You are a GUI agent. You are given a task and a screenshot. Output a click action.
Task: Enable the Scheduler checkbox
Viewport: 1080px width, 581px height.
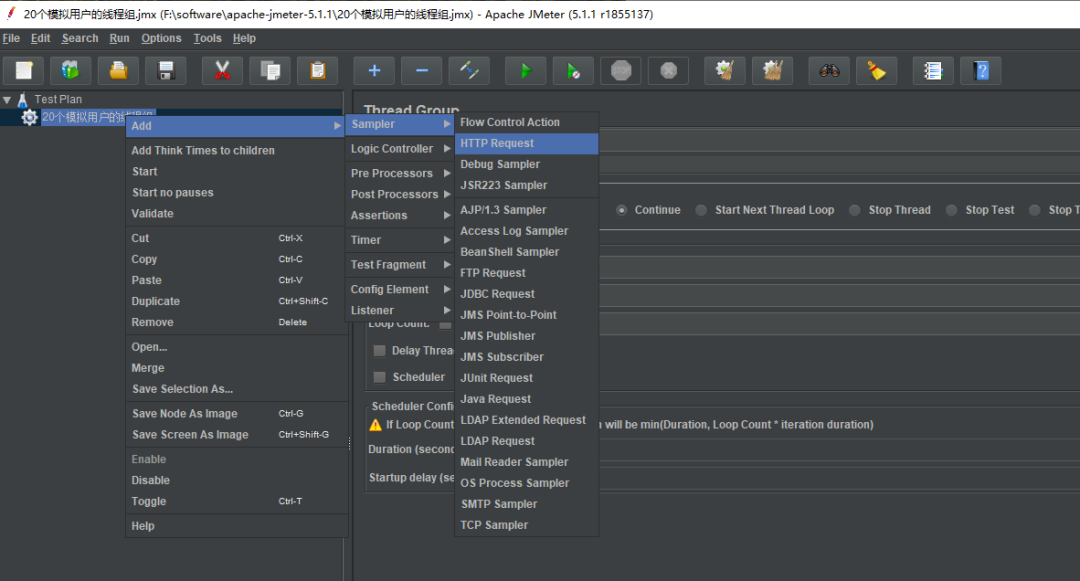[380, 377]
